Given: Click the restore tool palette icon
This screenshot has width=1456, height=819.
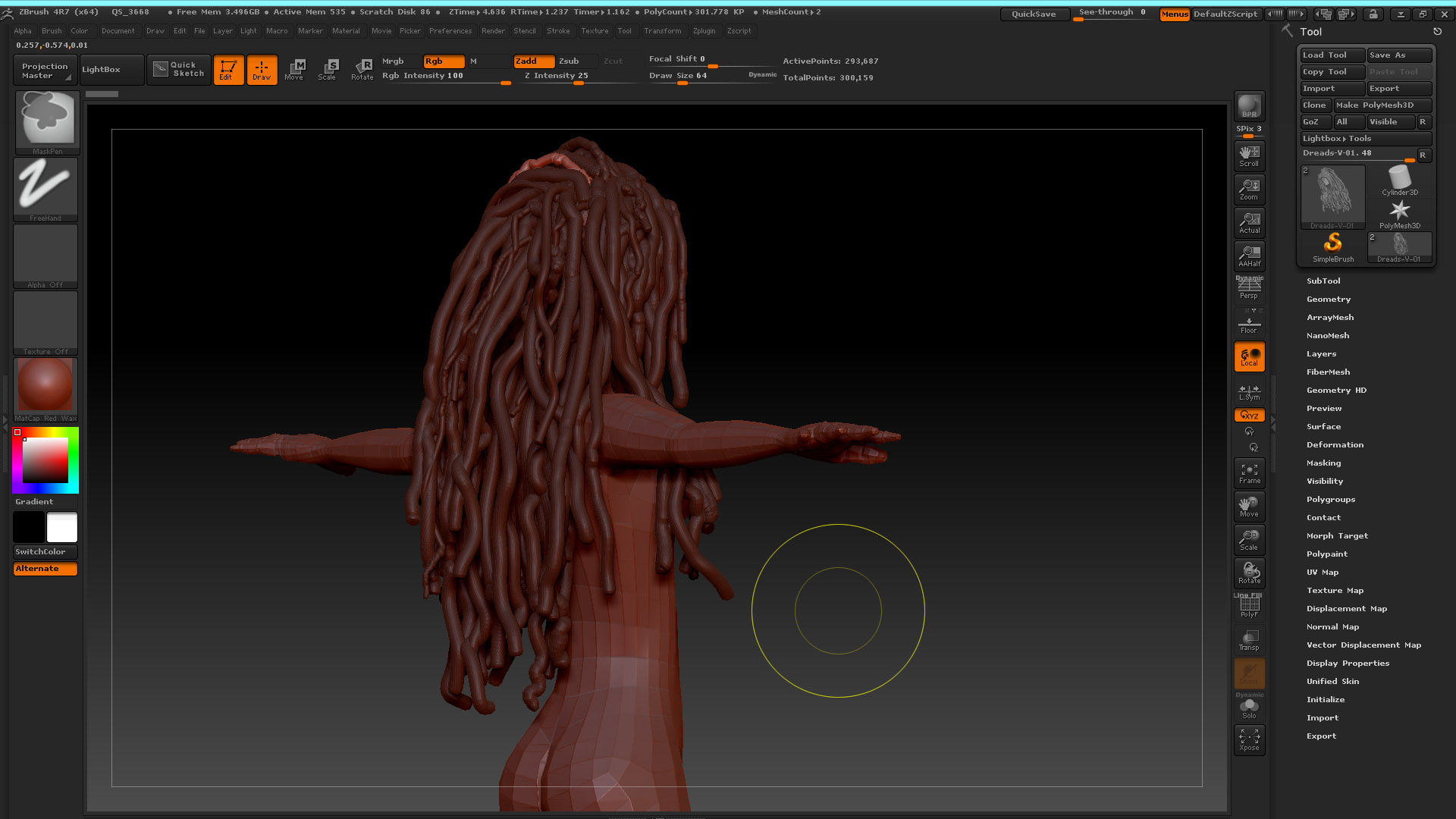Looking at the screenshot, I should pos(1437,32).
